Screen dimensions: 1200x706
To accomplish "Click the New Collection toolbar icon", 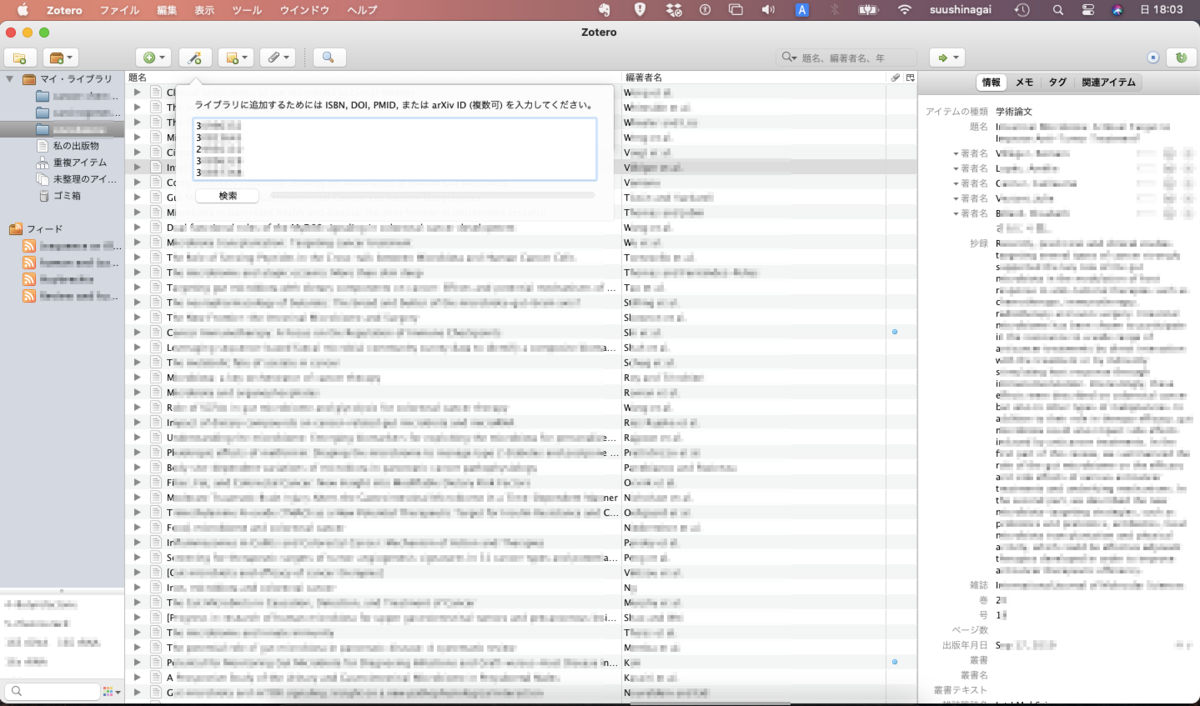I will point(21,58).
